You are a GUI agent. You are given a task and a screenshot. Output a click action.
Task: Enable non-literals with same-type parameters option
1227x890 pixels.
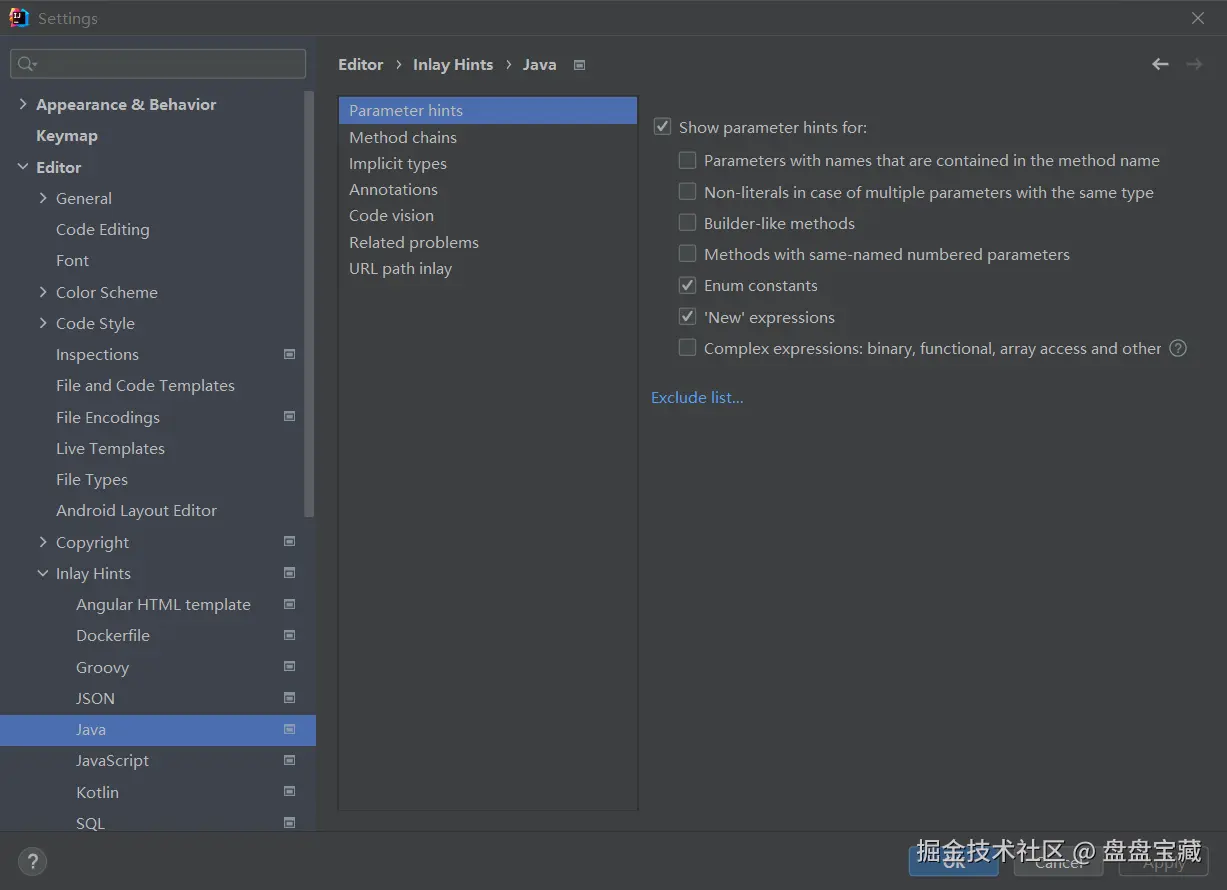pyautogui.click(x=687, y=192)
